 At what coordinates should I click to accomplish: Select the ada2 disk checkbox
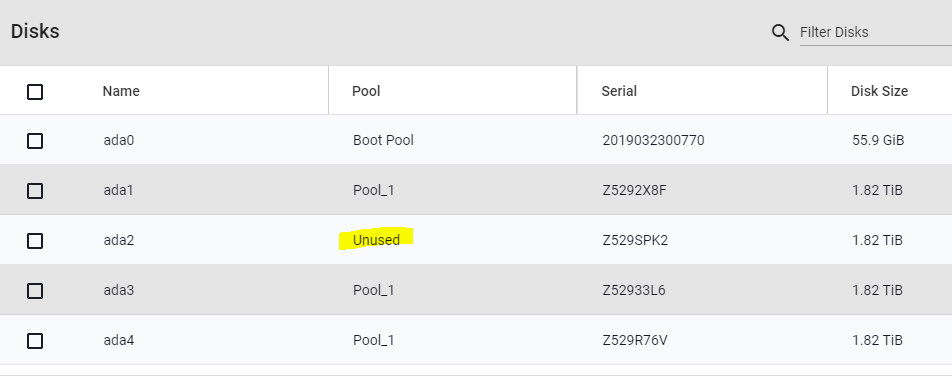coord(35,241)
